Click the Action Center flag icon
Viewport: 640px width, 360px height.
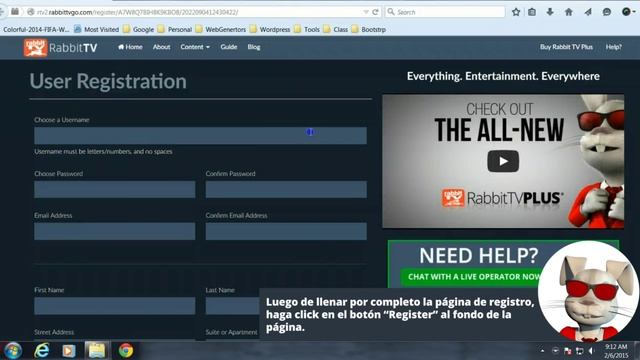coord(567,351)
